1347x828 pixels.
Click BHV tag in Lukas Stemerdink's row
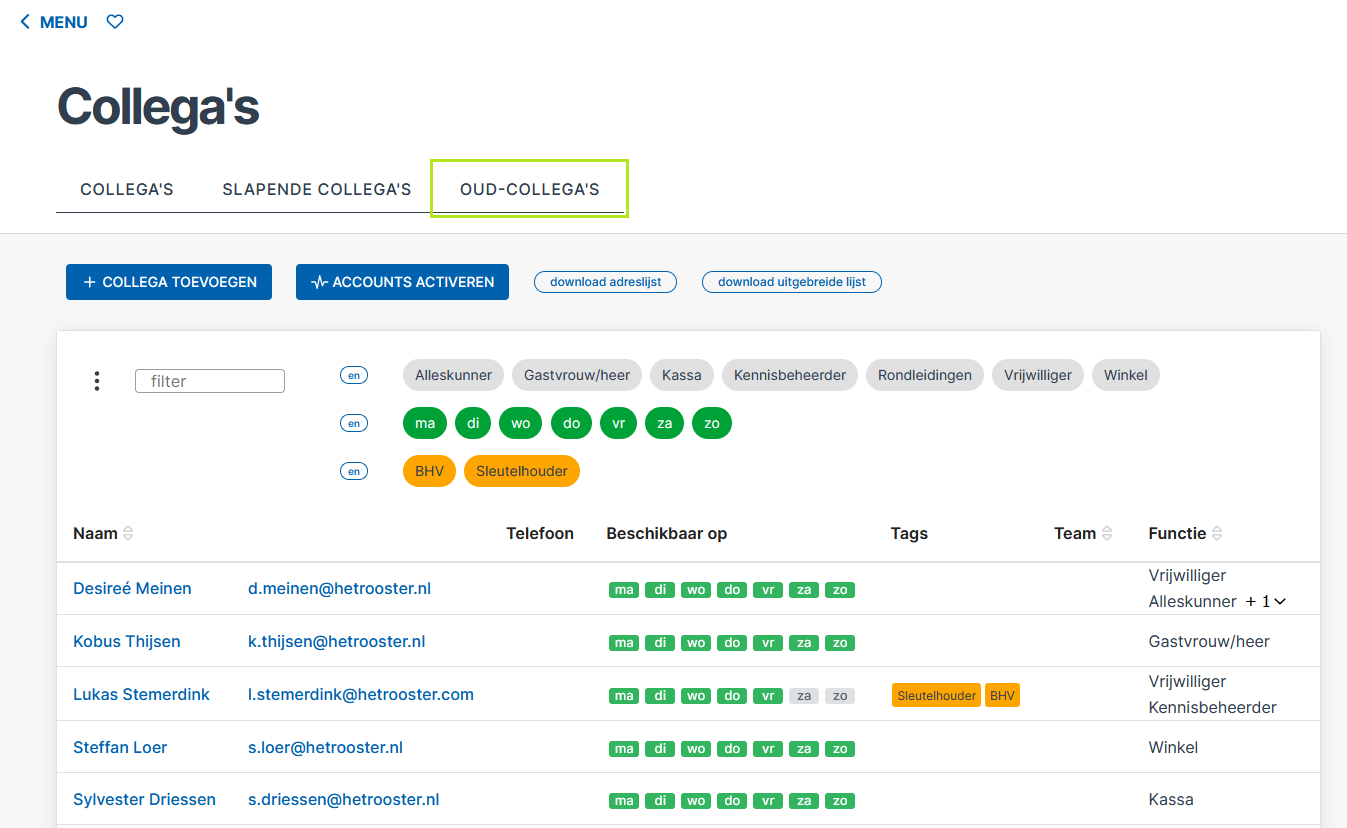pyautogui.click(x=1002, y=695)
